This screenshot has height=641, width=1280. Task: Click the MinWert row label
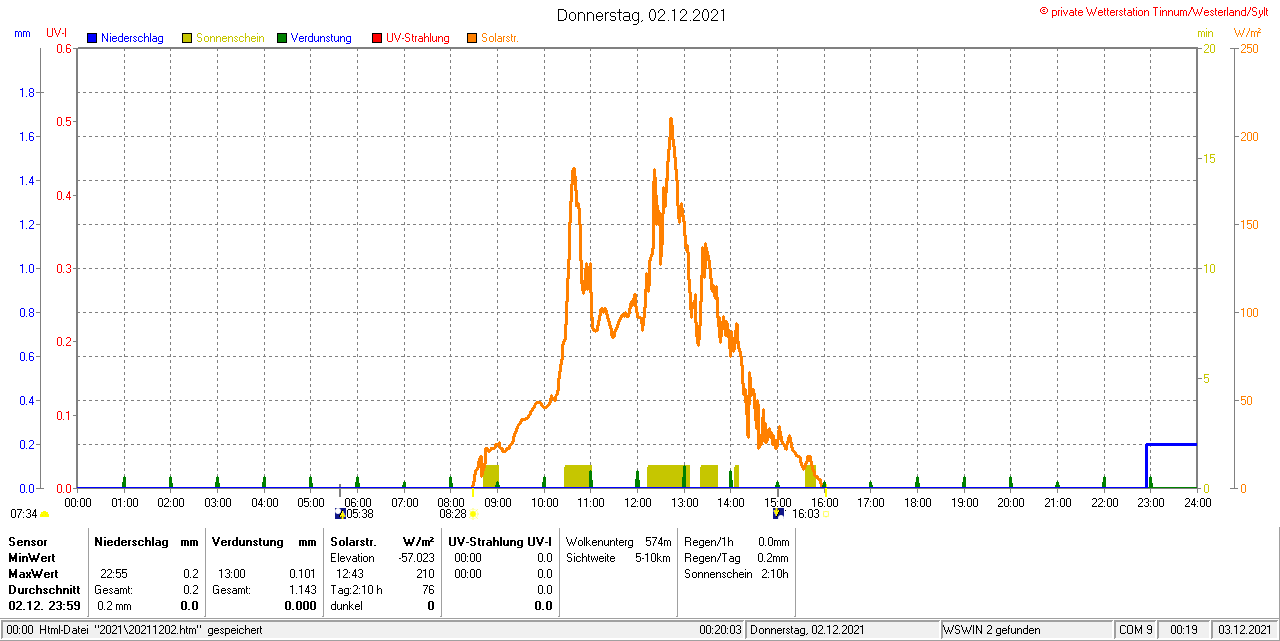tap(32, 558)
